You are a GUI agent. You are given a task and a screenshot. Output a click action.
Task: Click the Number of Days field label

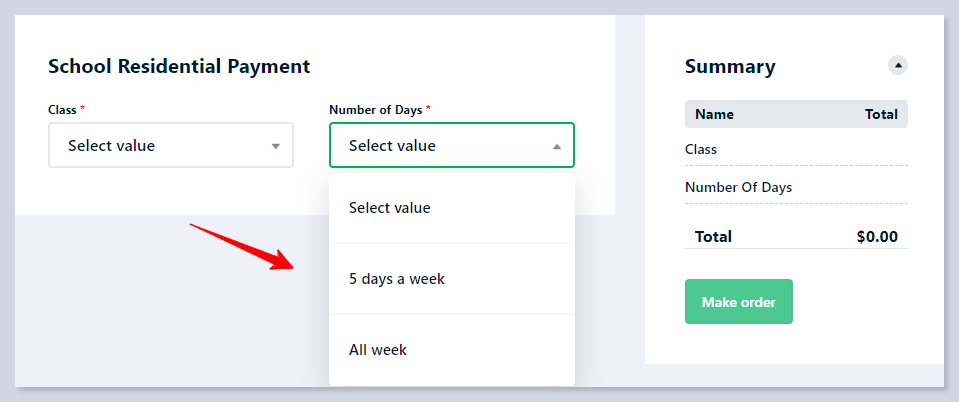[x=376, y=109]
